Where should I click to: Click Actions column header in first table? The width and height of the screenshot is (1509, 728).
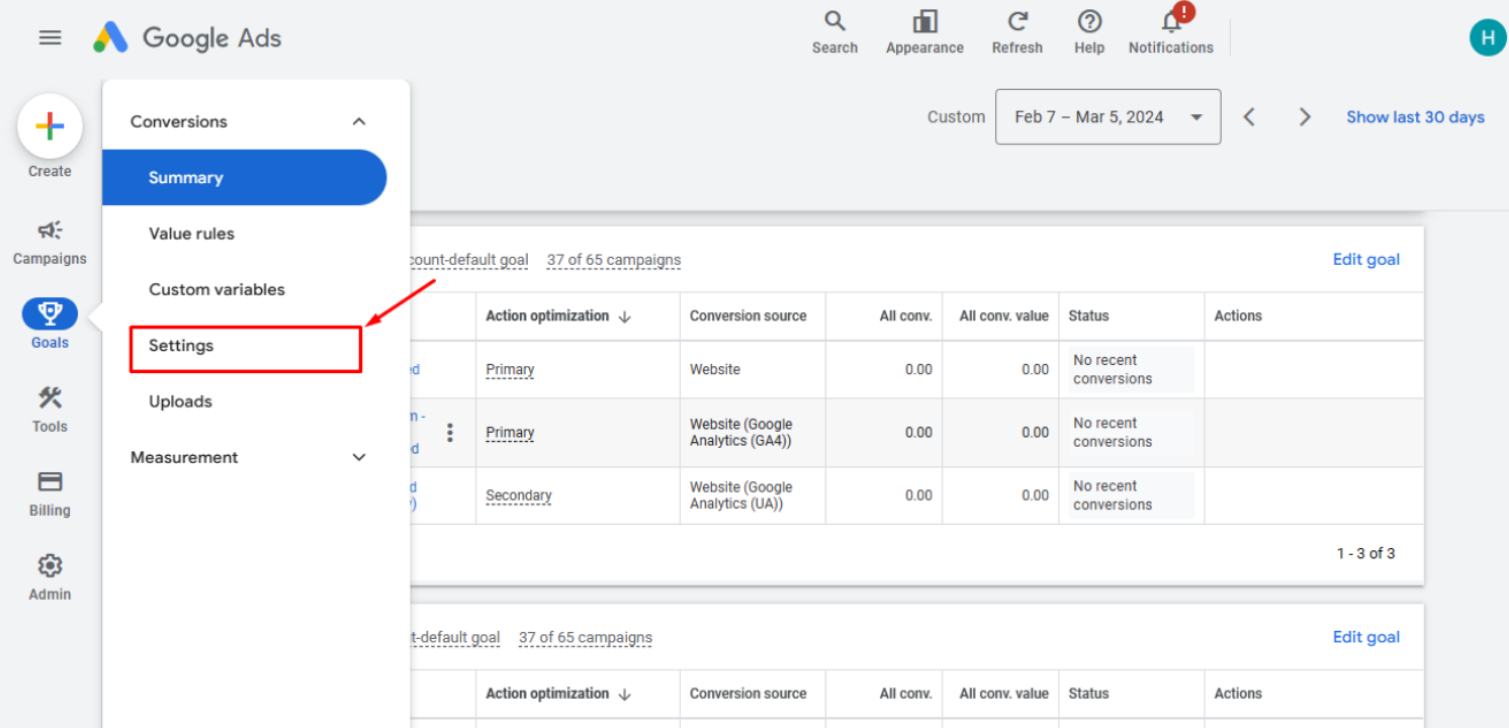(1238, 316)
